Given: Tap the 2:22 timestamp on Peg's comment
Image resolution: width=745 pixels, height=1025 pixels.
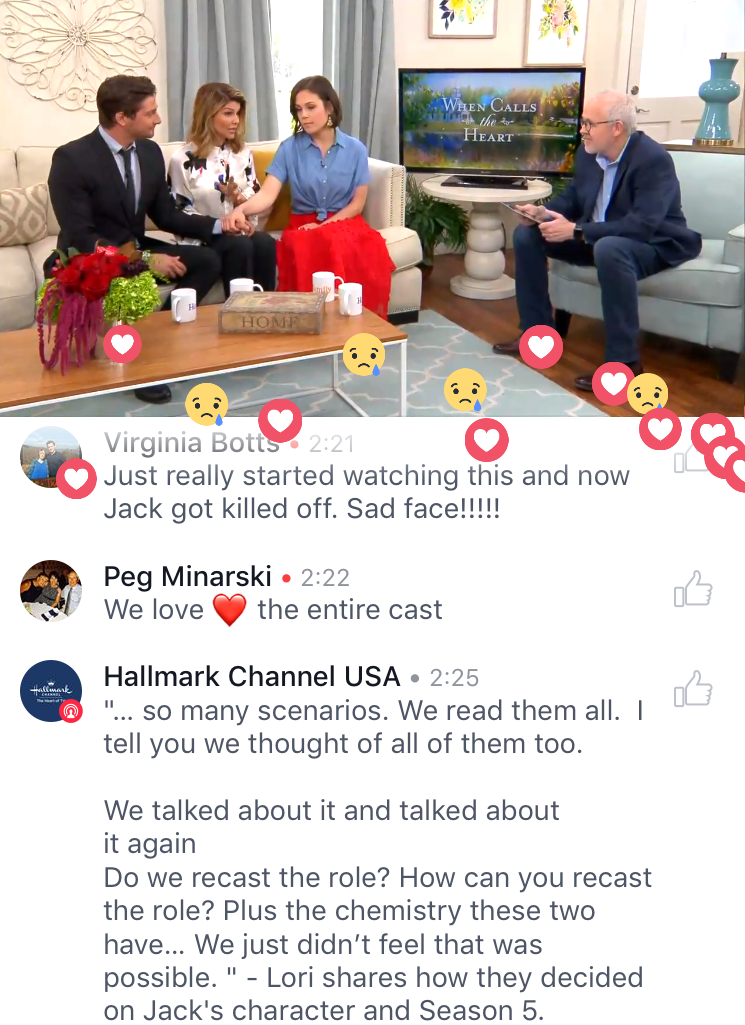Looking at the screenshot, I should click(x=325, y=578).
